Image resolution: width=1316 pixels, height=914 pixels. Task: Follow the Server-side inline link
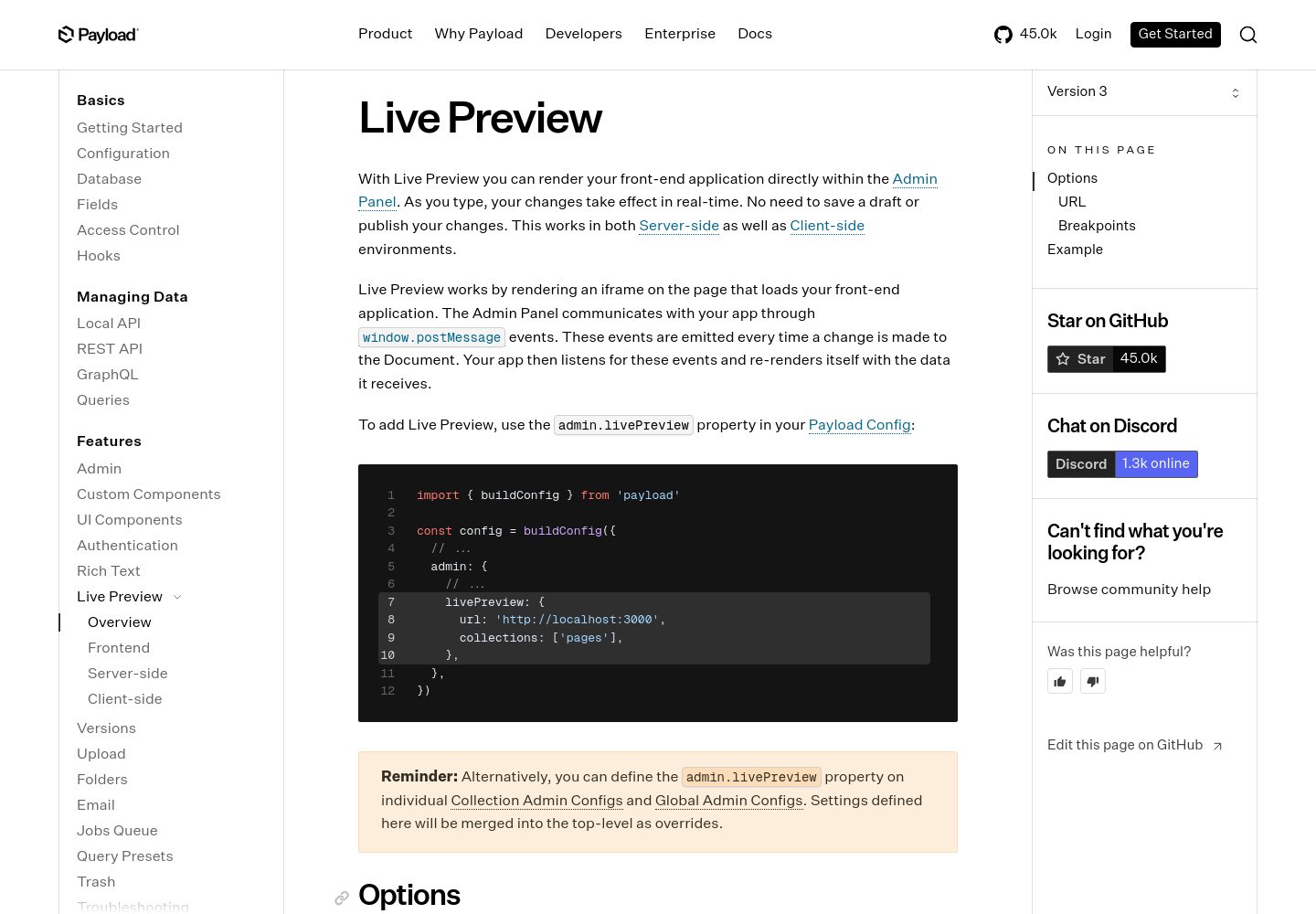point(679,226)
